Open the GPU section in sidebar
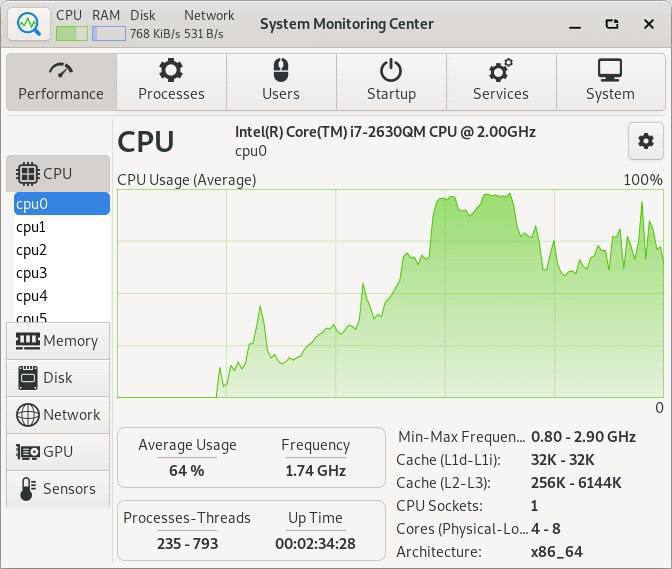The height and width of the screenshot is (569, 672). tap(58, 452)
